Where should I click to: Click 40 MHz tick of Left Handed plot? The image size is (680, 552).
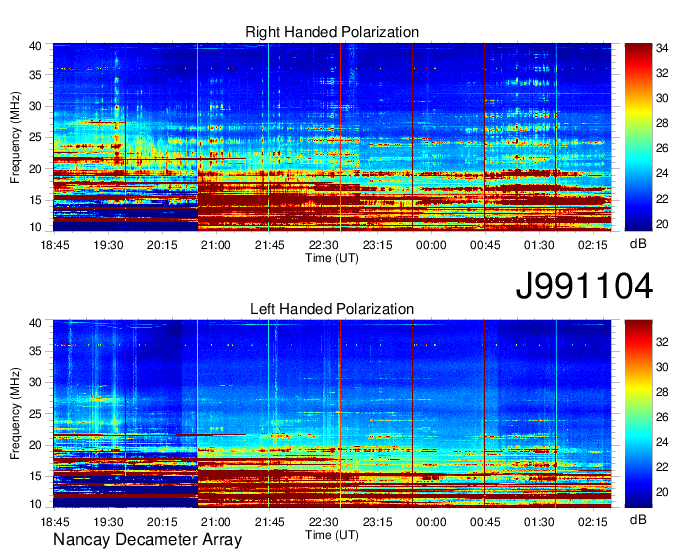35,323
